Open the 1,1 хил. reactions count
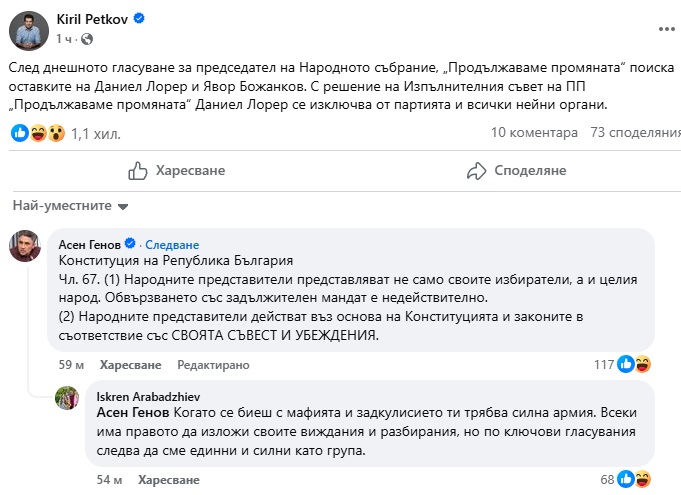681x495 pixels. click(x=91, y=133)
